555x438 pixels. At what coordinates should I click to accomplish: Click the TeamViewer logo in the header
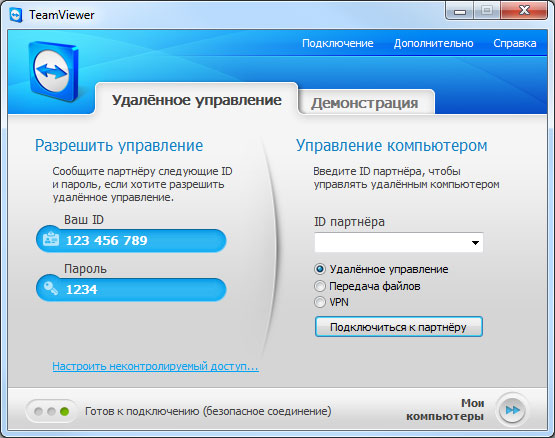[x=54, y=71]
